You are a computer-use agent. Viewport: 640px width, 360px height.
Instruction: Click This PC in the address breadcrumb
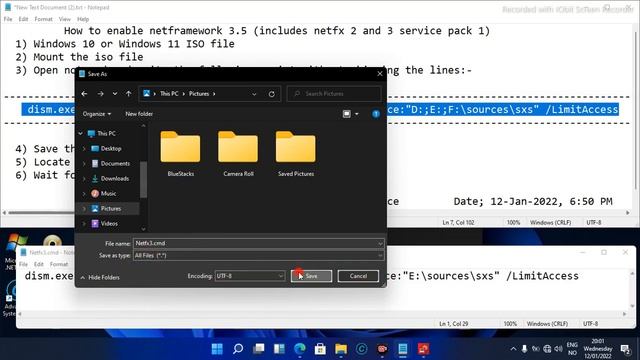[x=169, y=94]
